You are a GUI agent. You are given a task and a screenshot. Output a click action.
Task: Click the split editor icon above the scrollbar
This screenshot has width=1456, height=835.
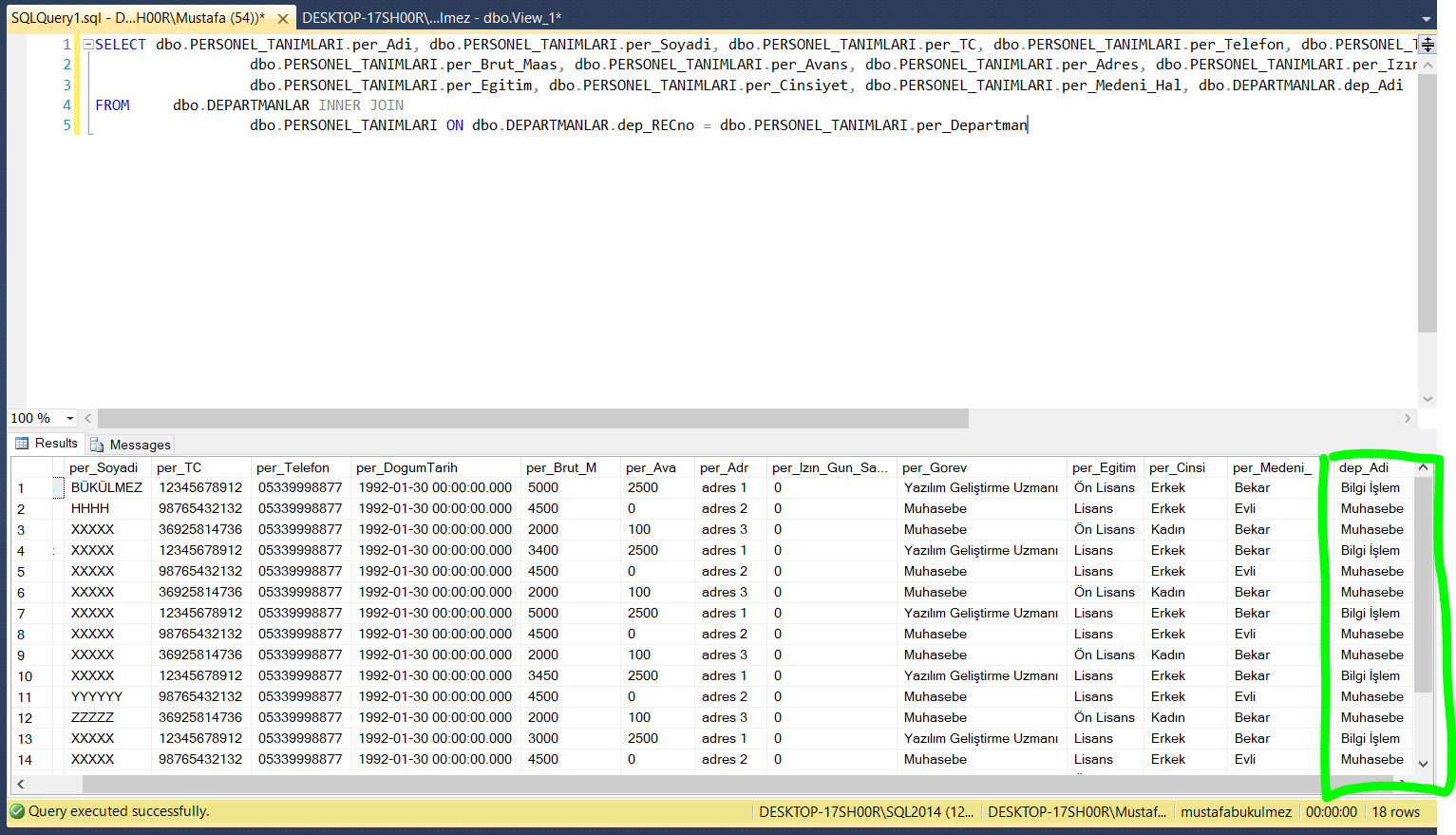click(x=1428, y=44)
